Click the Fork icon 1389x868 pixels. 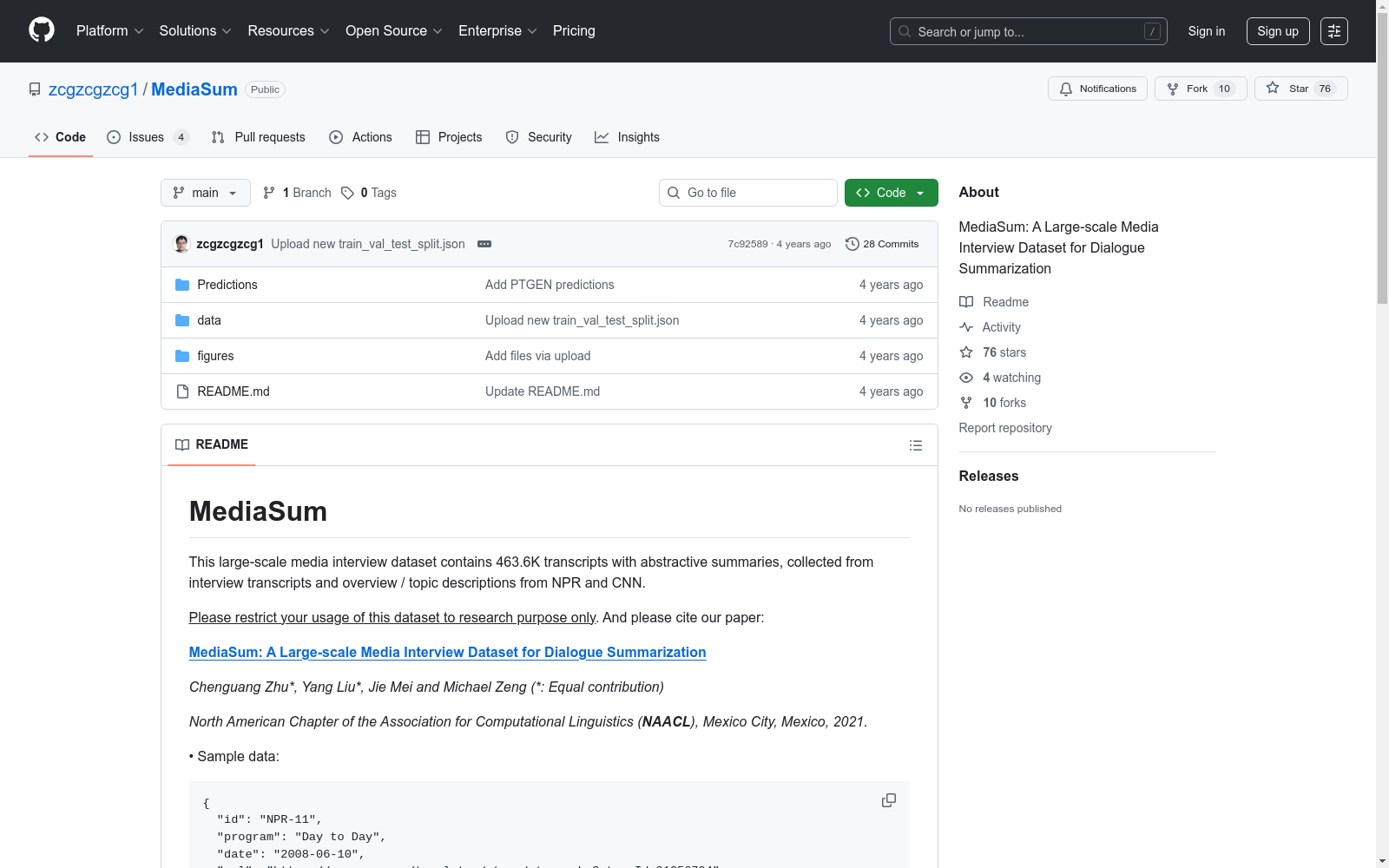click(x=1173, y=89)
